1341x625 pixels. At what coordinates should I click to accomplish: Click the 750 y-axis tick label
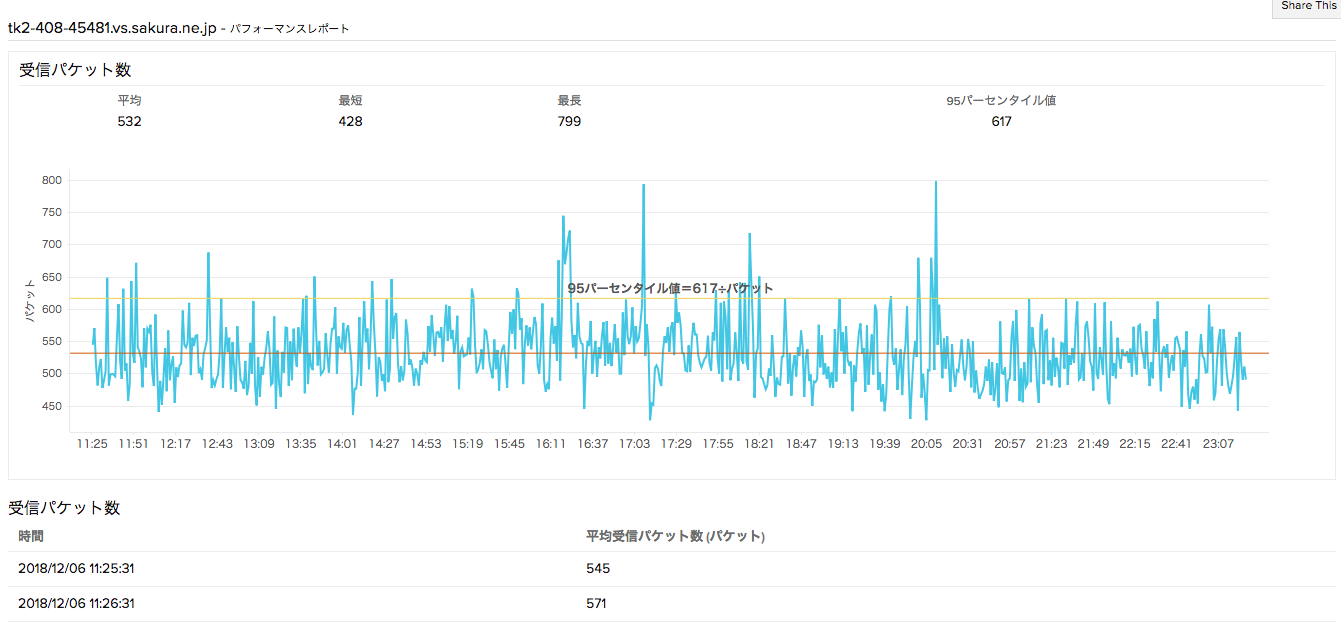click(52, 213)
